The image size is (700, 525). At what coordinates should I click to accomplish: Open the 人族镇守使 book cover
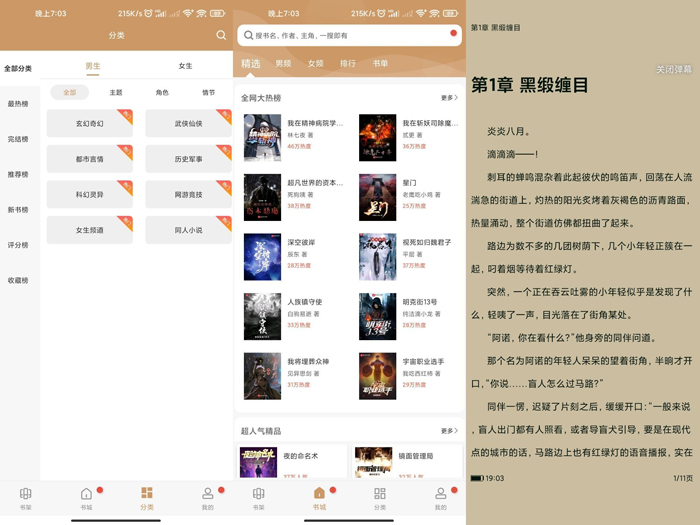262,317
